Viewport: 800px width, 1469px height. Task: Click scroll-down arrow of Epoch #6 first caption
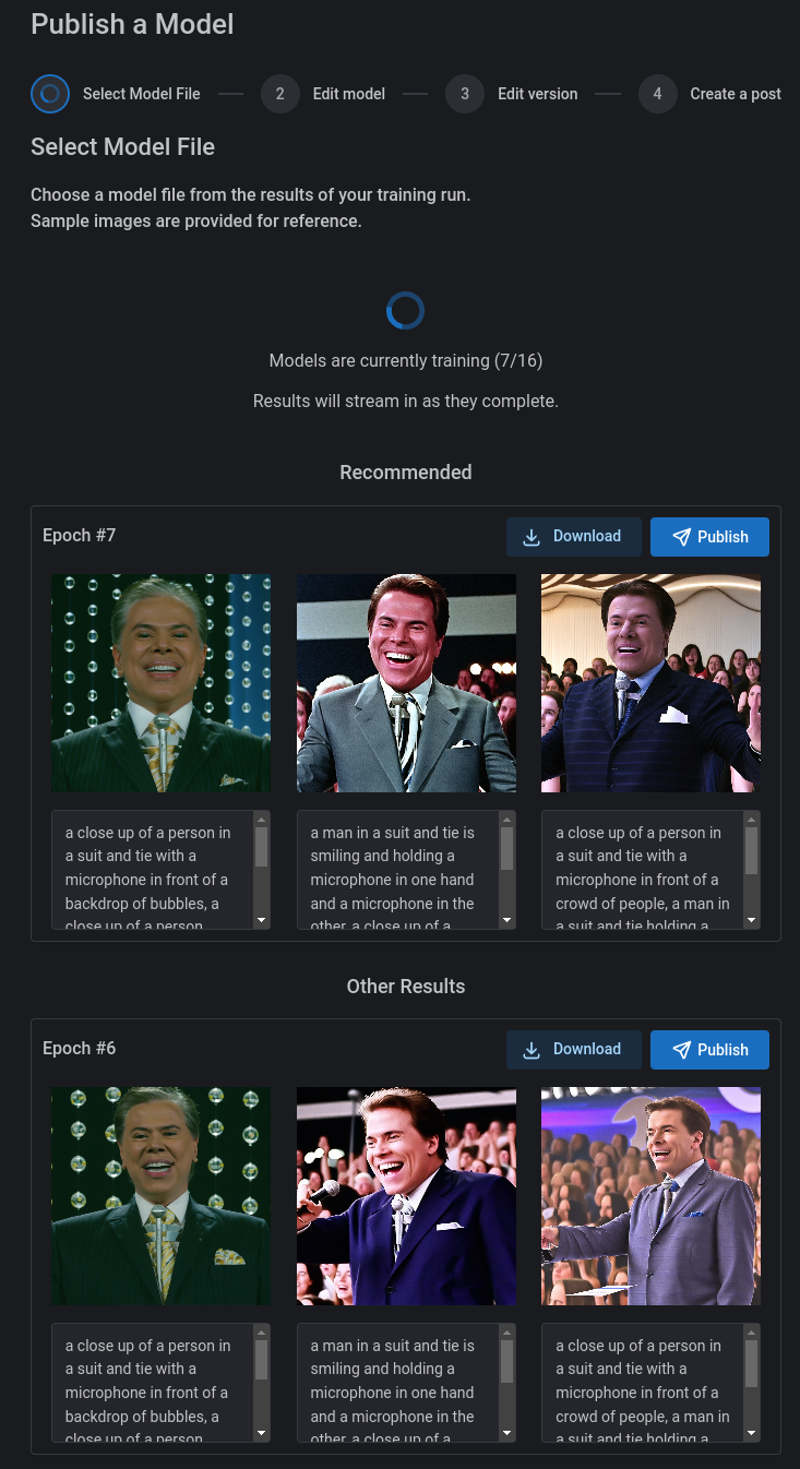pos(262,1433)
